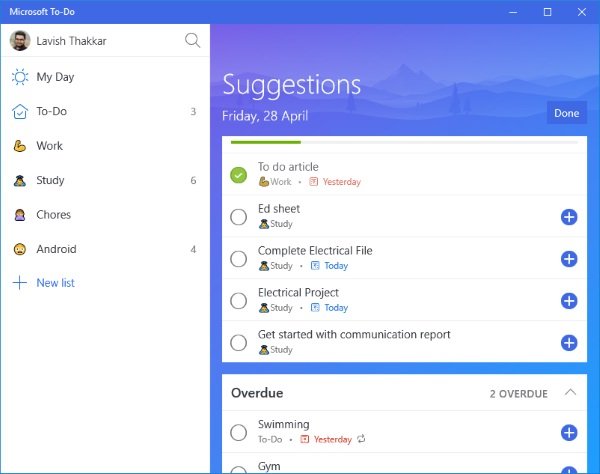The height and width of the screenshot is (474, 600).
Task: Click the My Day sun icon
Action: [20, 77]
